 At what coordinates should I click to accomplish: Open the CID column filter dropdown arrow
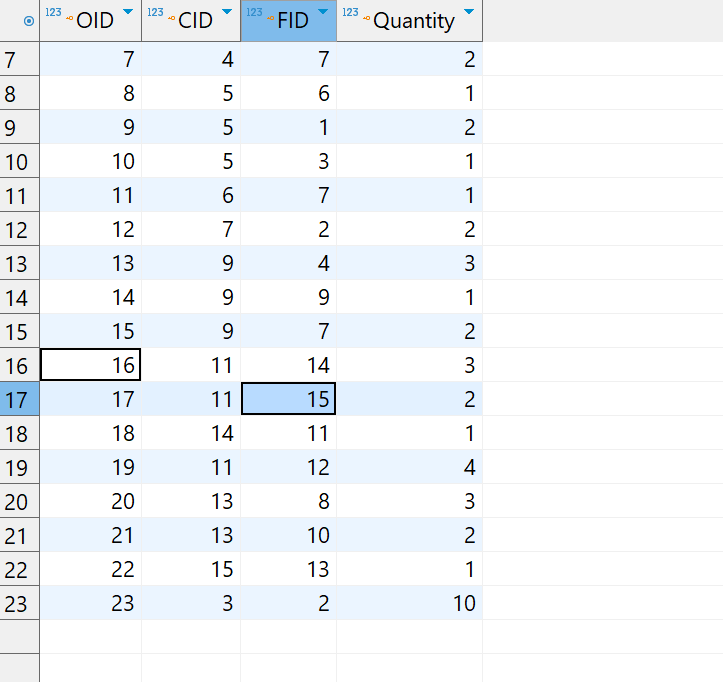point(226,13)
